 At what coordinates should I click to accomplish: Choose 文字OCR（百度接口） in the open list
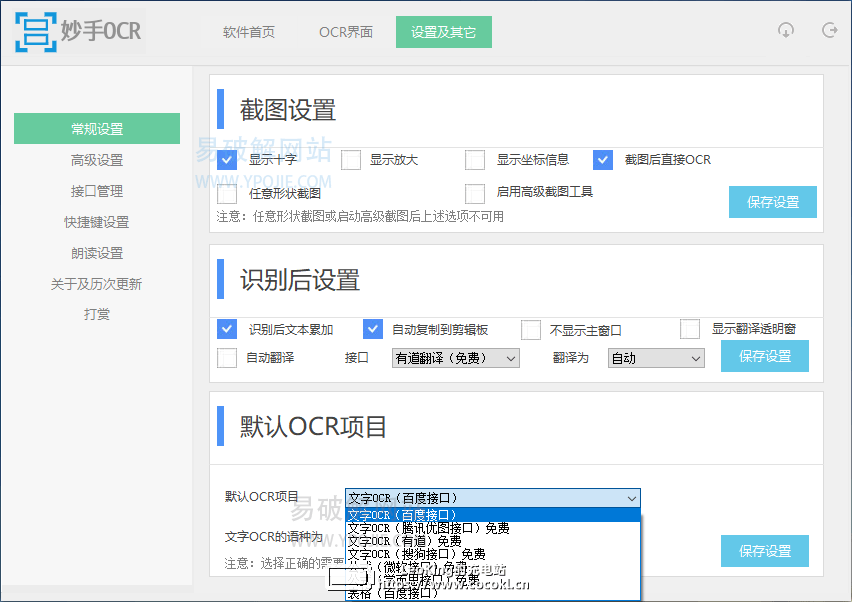tap(493, 515)
